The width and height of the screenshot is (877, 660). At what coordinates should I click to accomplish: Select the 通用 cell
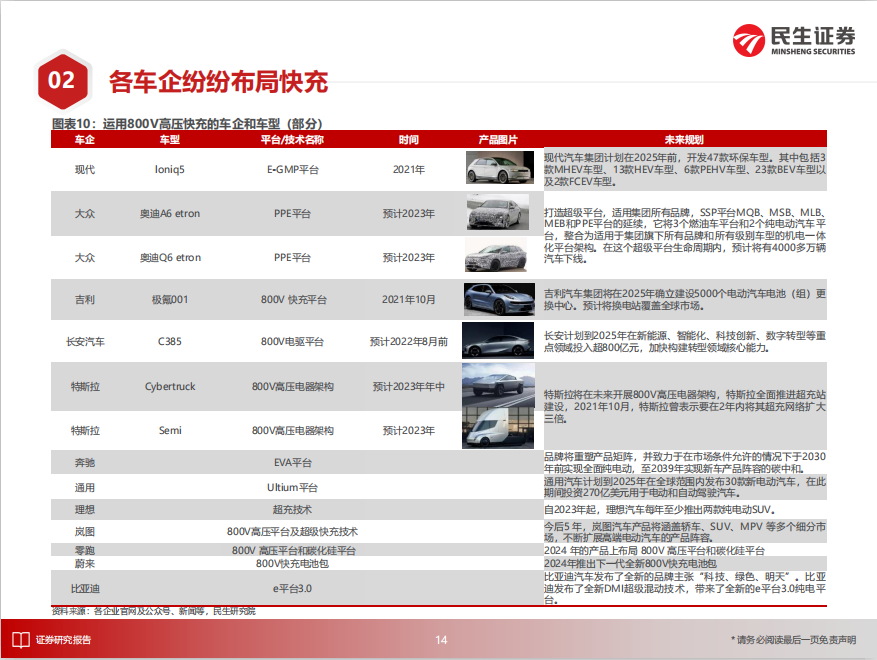(x=84, y=488)
